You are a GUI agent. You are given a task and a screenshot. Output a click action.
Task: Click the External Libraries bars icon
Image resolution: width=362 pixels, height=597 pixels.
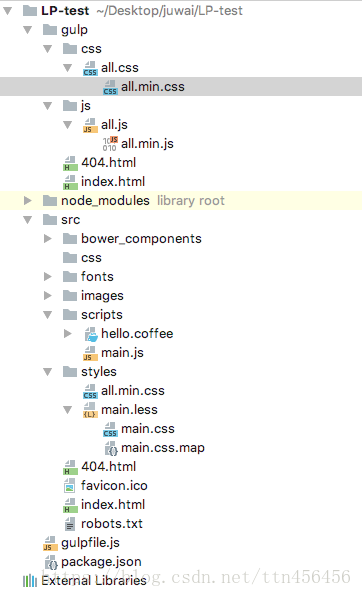[x=30, y=581]
